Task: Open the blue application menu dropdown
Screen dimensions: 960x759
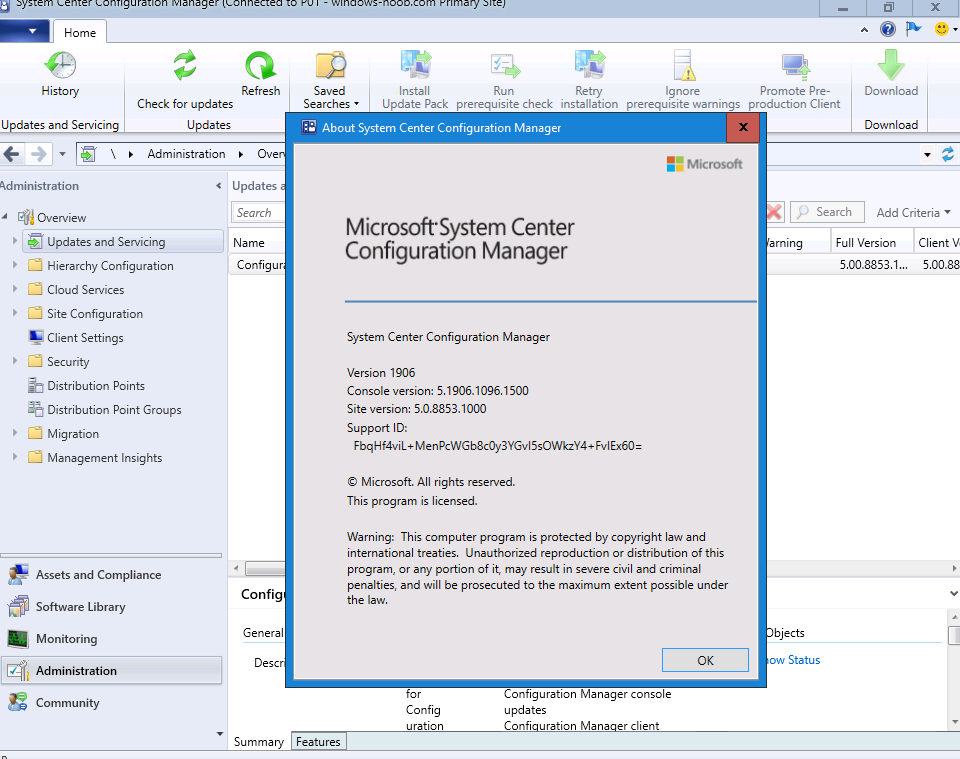Action: [24, 31]
